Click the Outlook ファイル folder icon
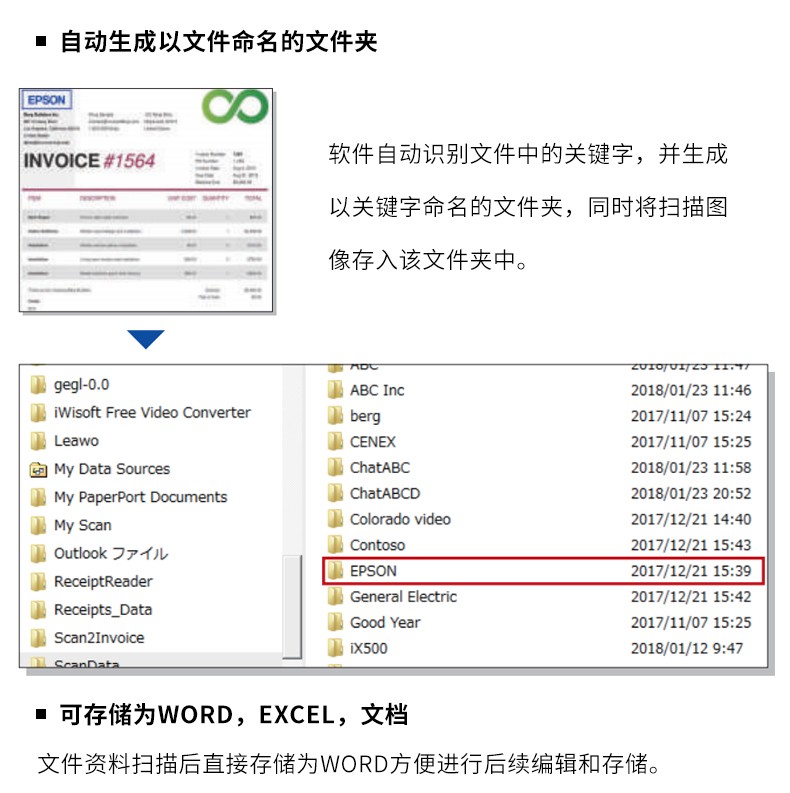 [x=38, y=554]
